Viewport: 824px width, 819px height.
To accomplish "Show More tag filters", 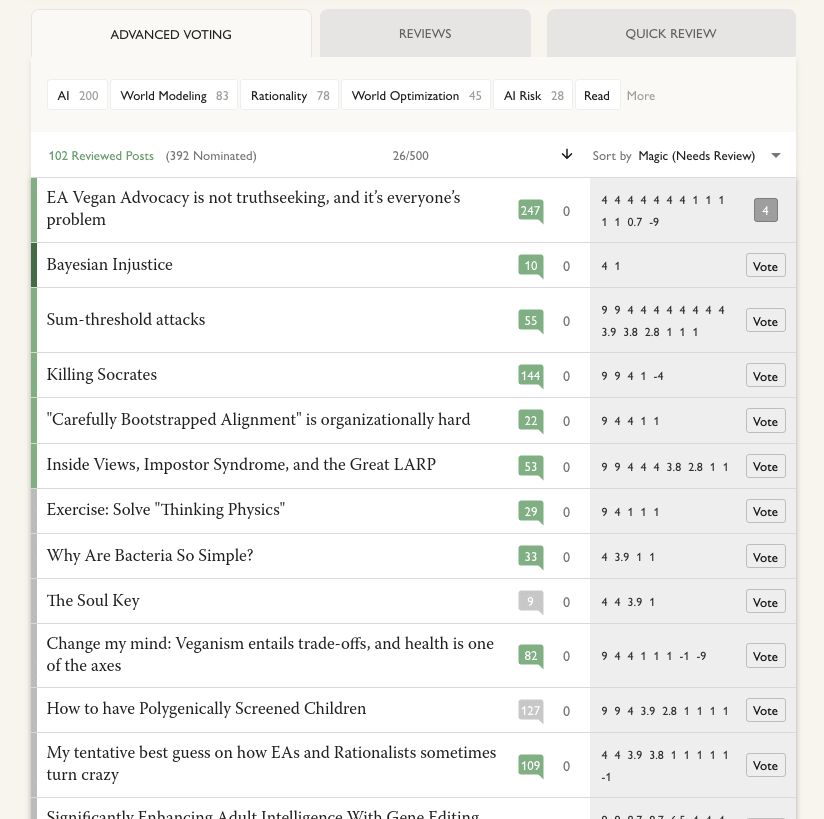I will (x=641, y=96).
